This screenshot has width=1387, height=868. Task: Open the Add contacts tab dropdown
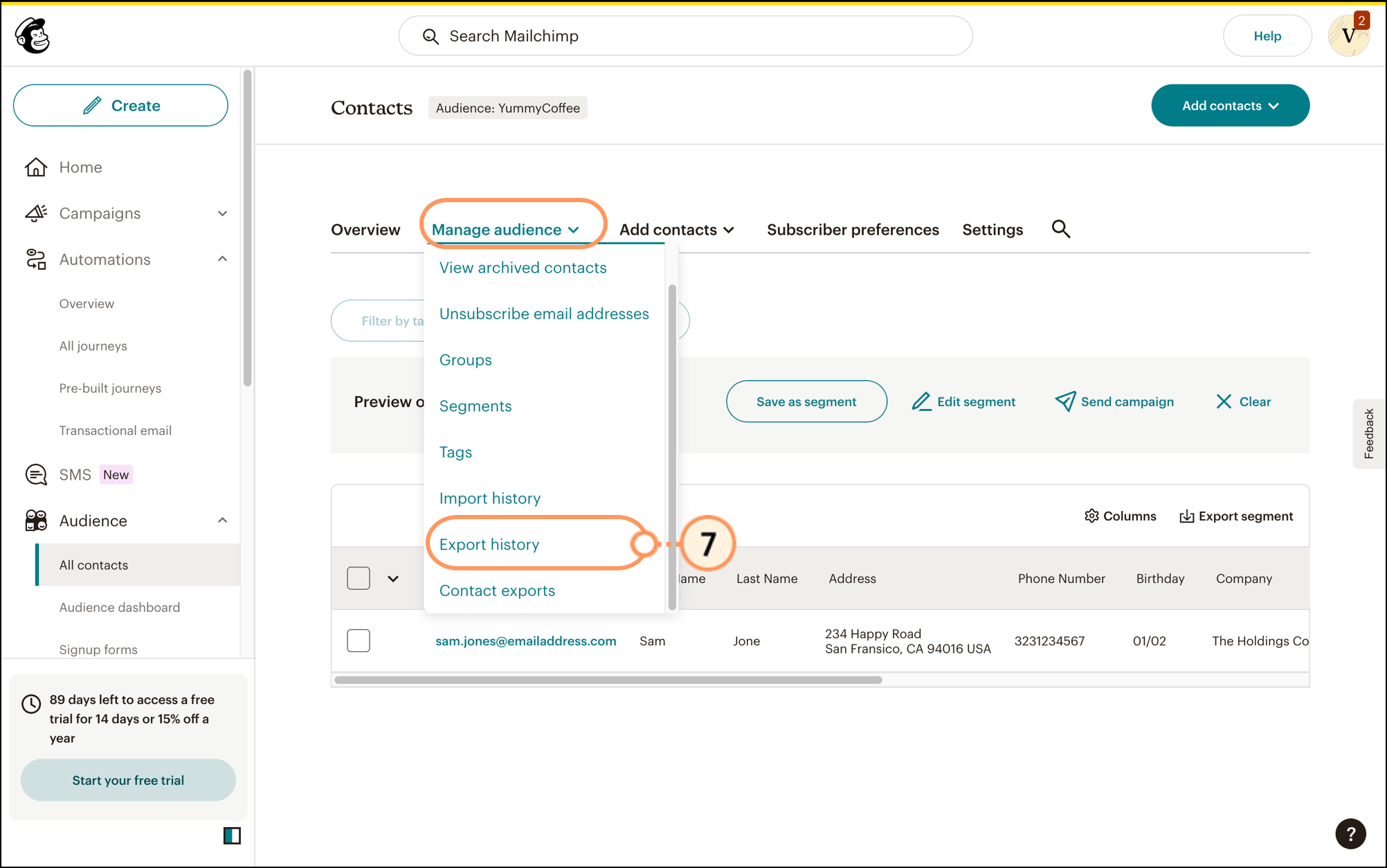pyautogui.click(x=676, y=230)
